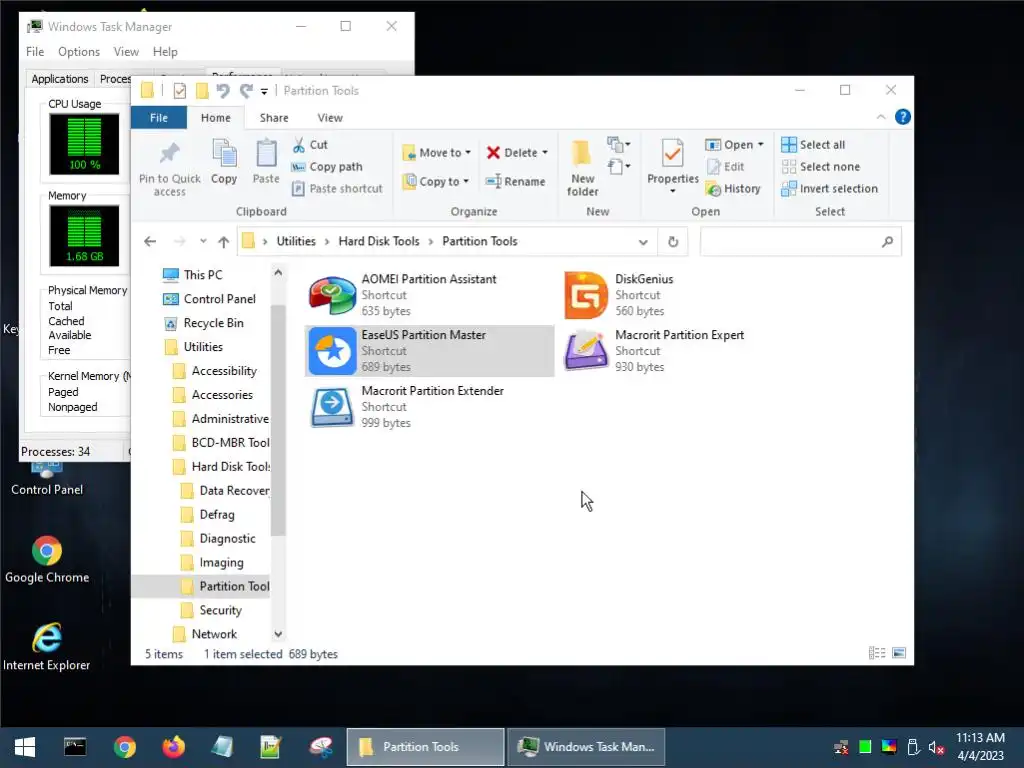Open Google Chrome desktop shortcut
Viewport: 1024px width, 768px height.
click(46, 560)
